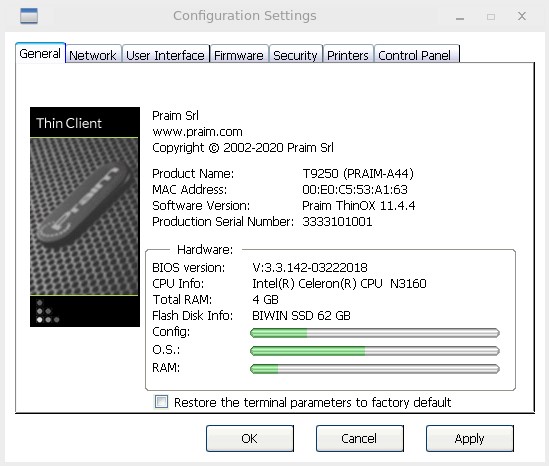Open the Printers tab
The image size is (549, 466).
[x=348, y=55]
